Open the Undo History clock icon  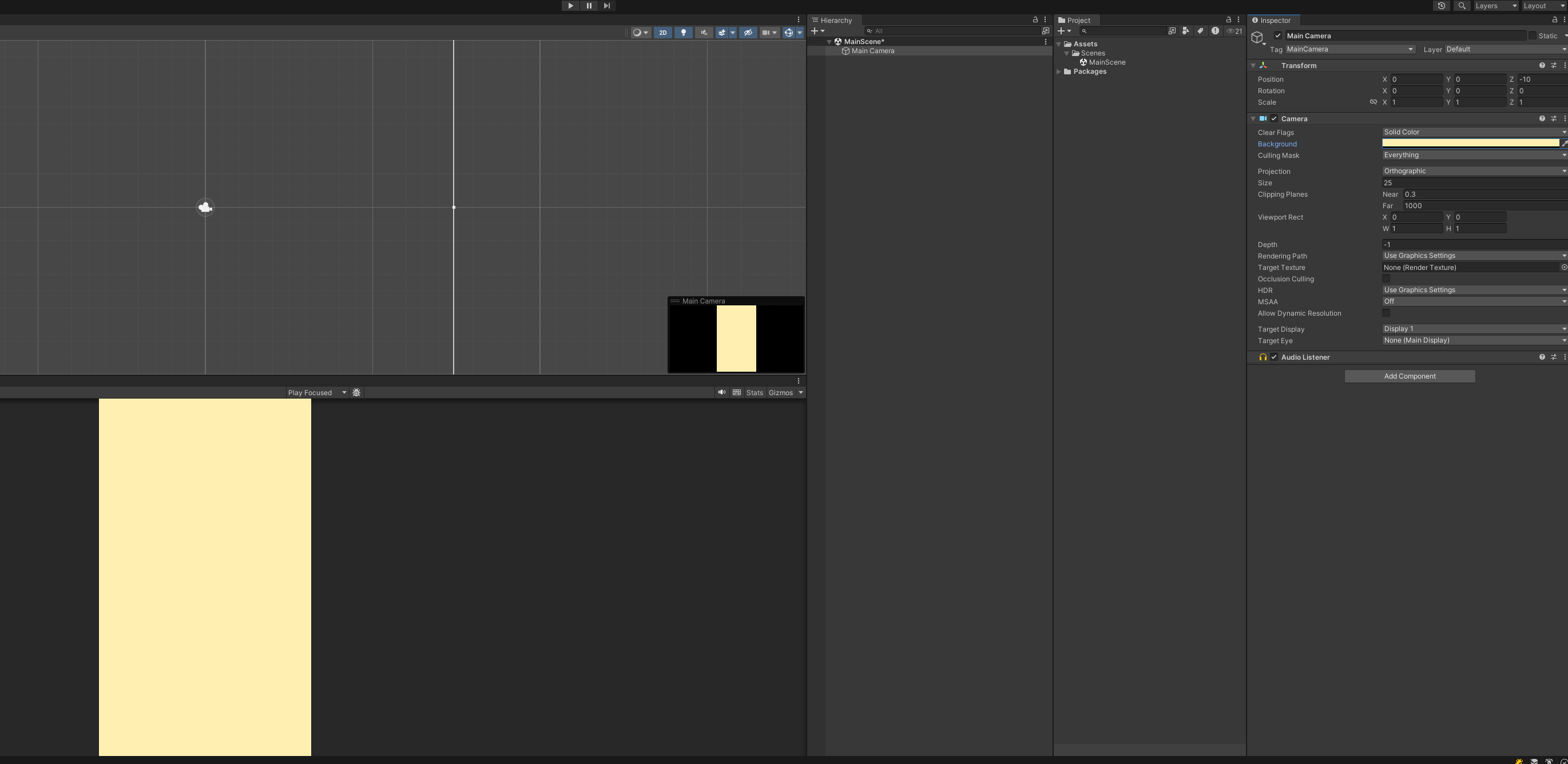[x=1441, y=6]
